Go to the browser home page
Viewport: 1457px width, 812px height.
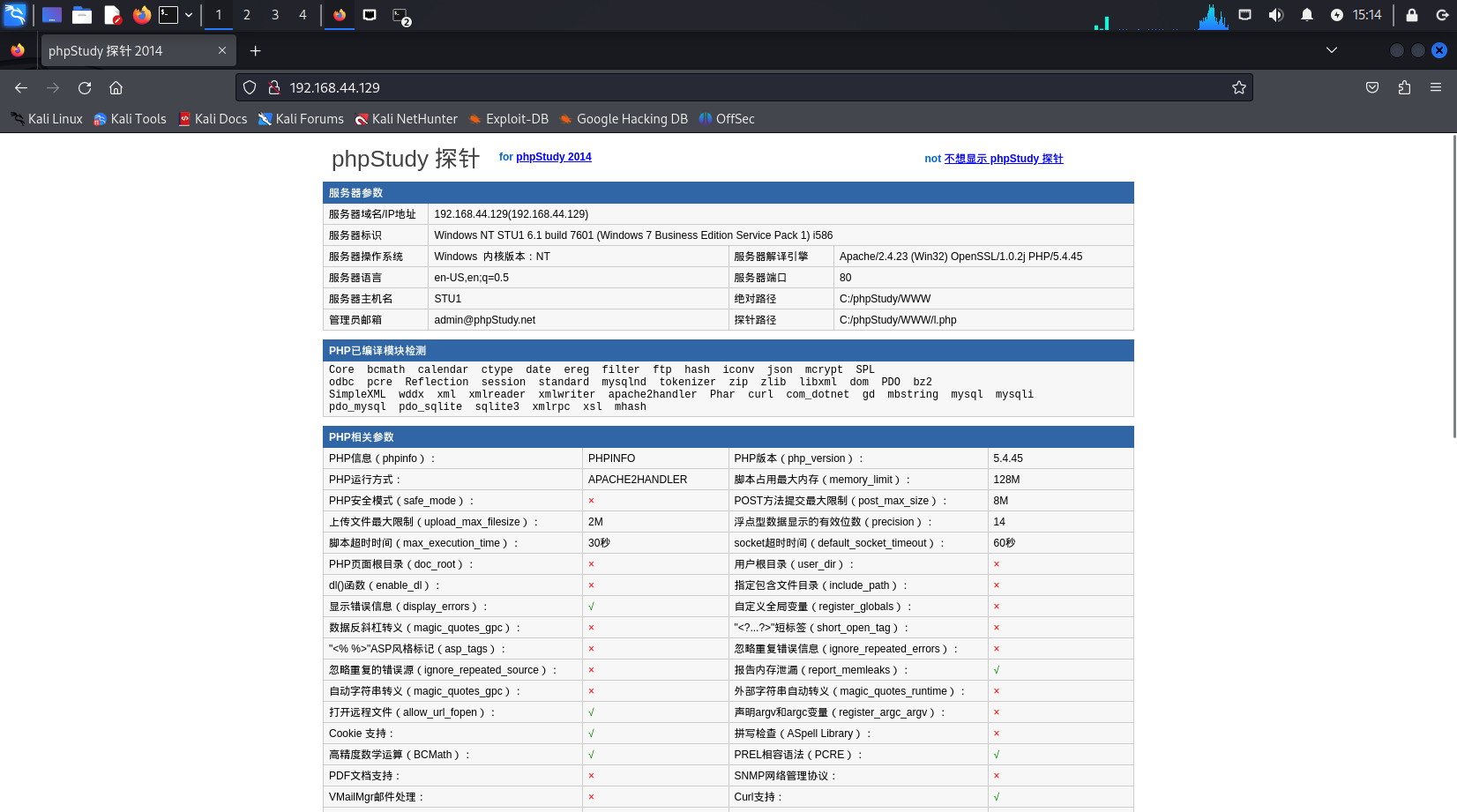pos(116,87)
